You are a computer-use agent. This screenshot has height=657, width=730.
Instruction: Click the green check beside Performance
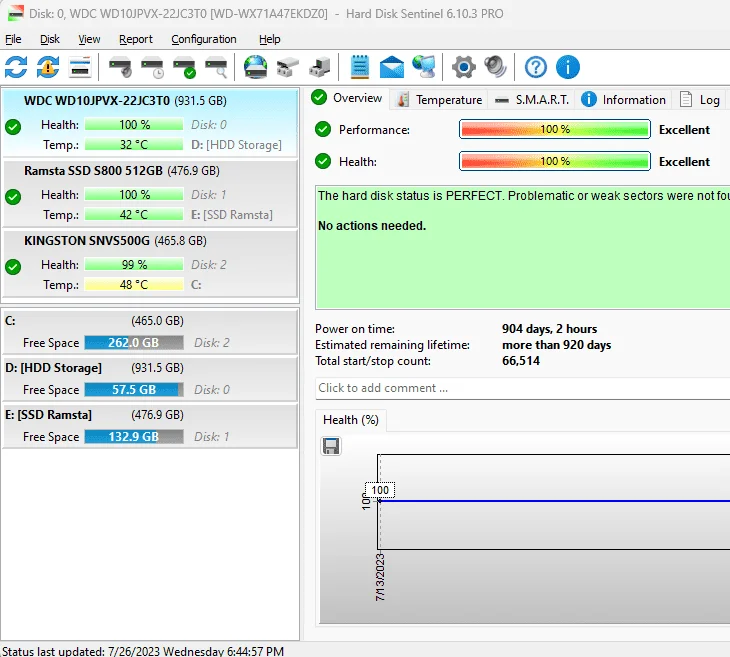[323, 129]
